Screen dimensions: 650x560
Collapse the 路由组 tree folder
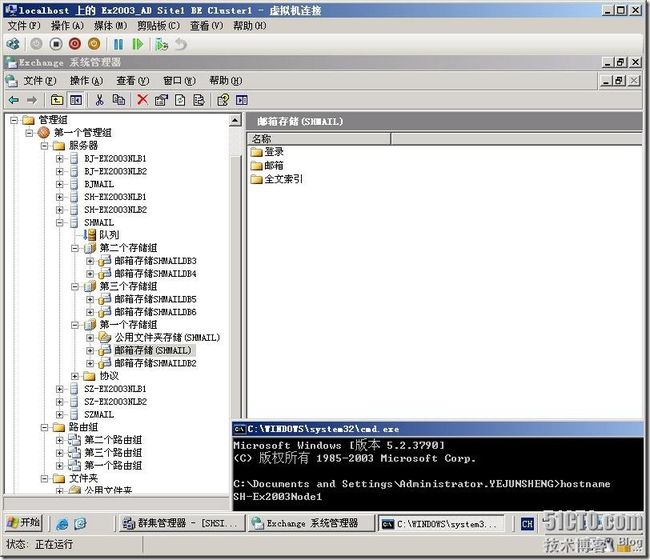[x=45, y=427]
